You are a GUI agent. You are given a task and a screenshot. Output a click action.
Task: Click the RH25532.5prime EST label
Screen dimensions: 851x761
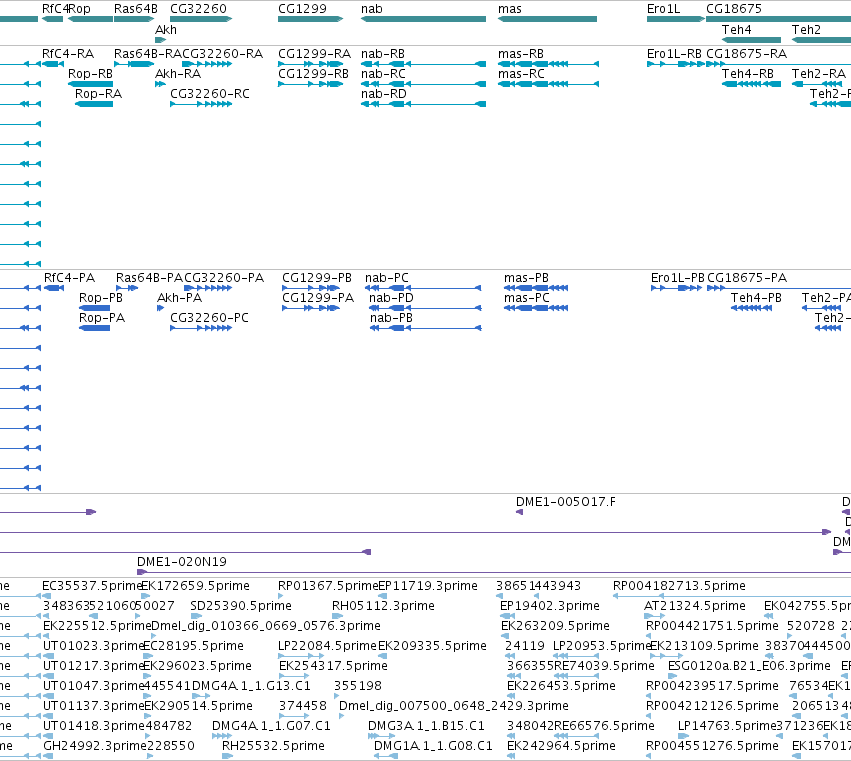274,746
